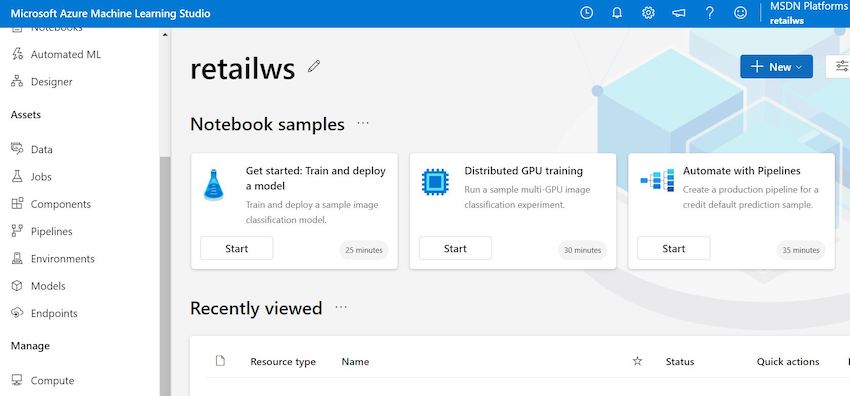Viewport: 850px width, 396px height.
Task: Start the Distributed GPU training sample
Action: [x=455, y=248]
